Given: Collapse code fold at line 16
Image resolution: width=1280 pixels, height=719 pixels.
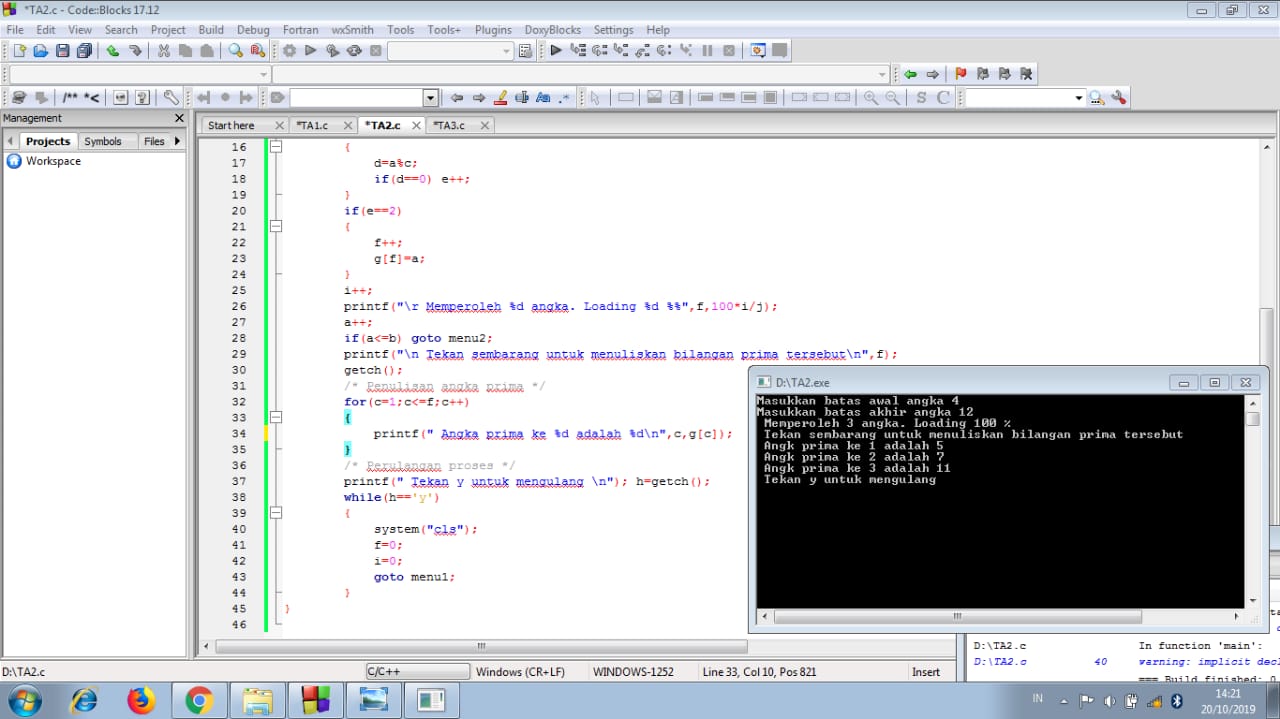Looking at the screenshot, I should pos(276,147).
